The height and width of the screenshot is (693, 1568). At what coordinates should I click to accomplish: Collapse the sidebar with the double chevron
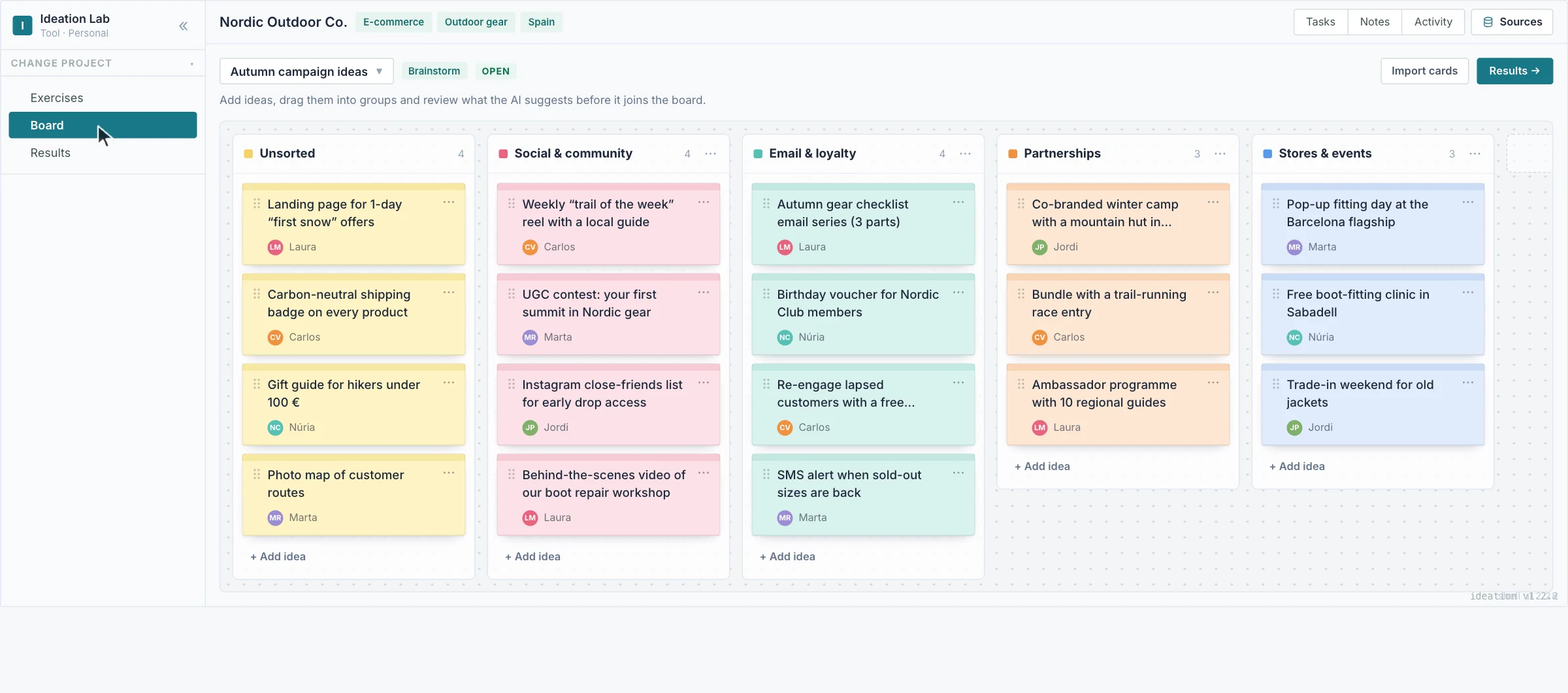pyautogui.click(x=184, y=25)
